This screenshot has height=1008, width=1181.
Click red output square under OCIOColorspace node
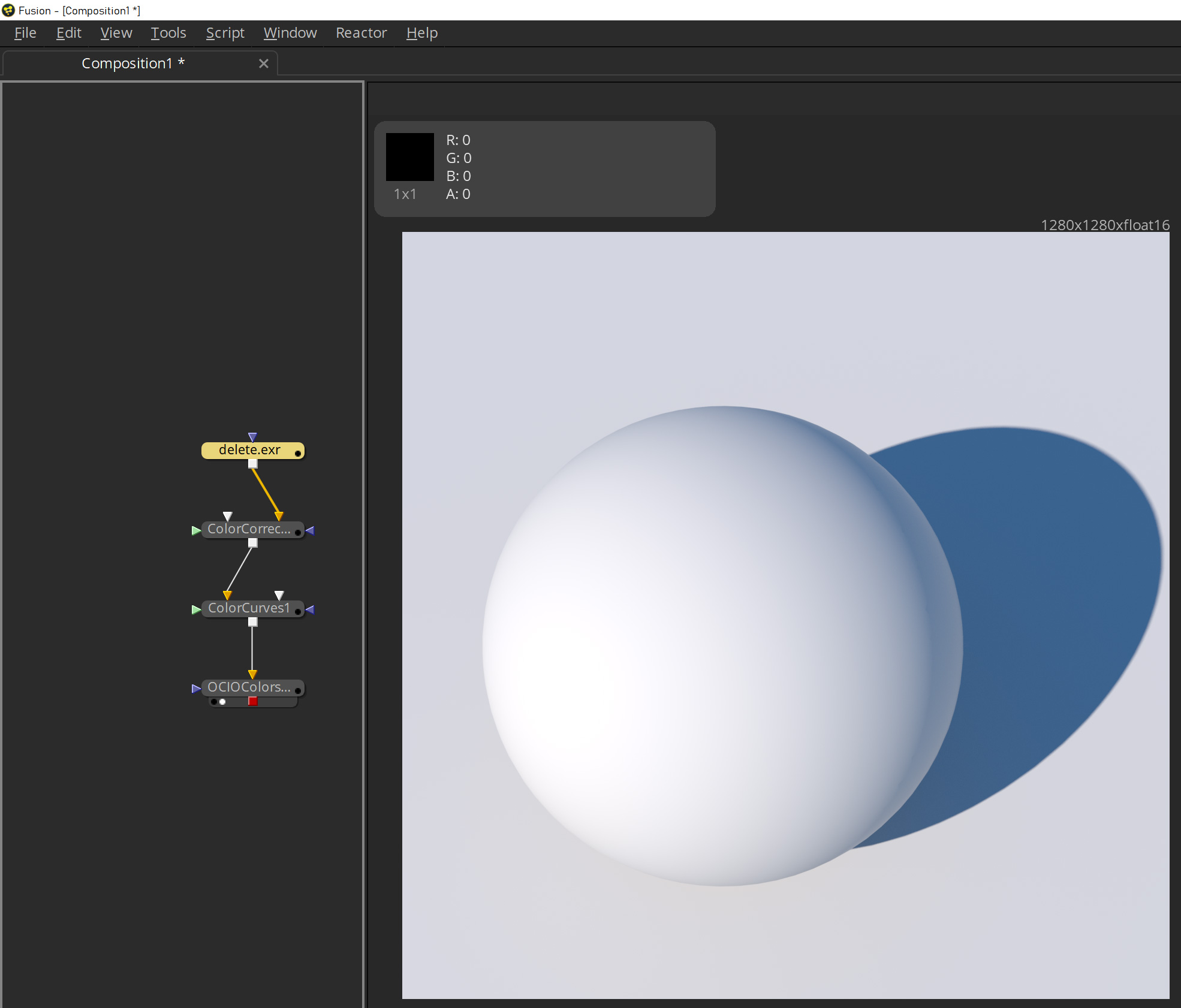coord(253,701)
